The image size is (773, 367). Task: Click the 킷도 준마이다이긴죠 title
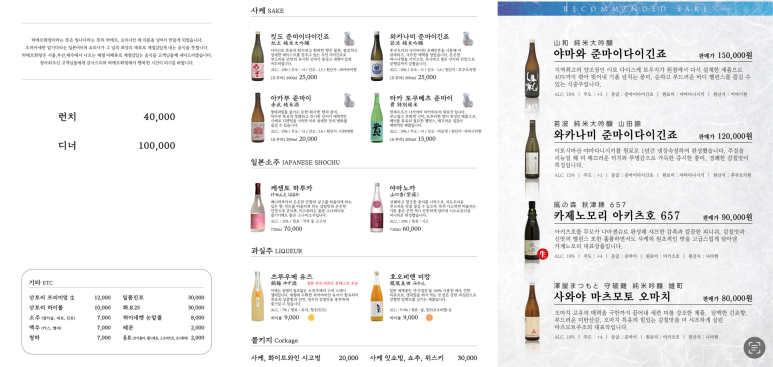coord(300,37)
